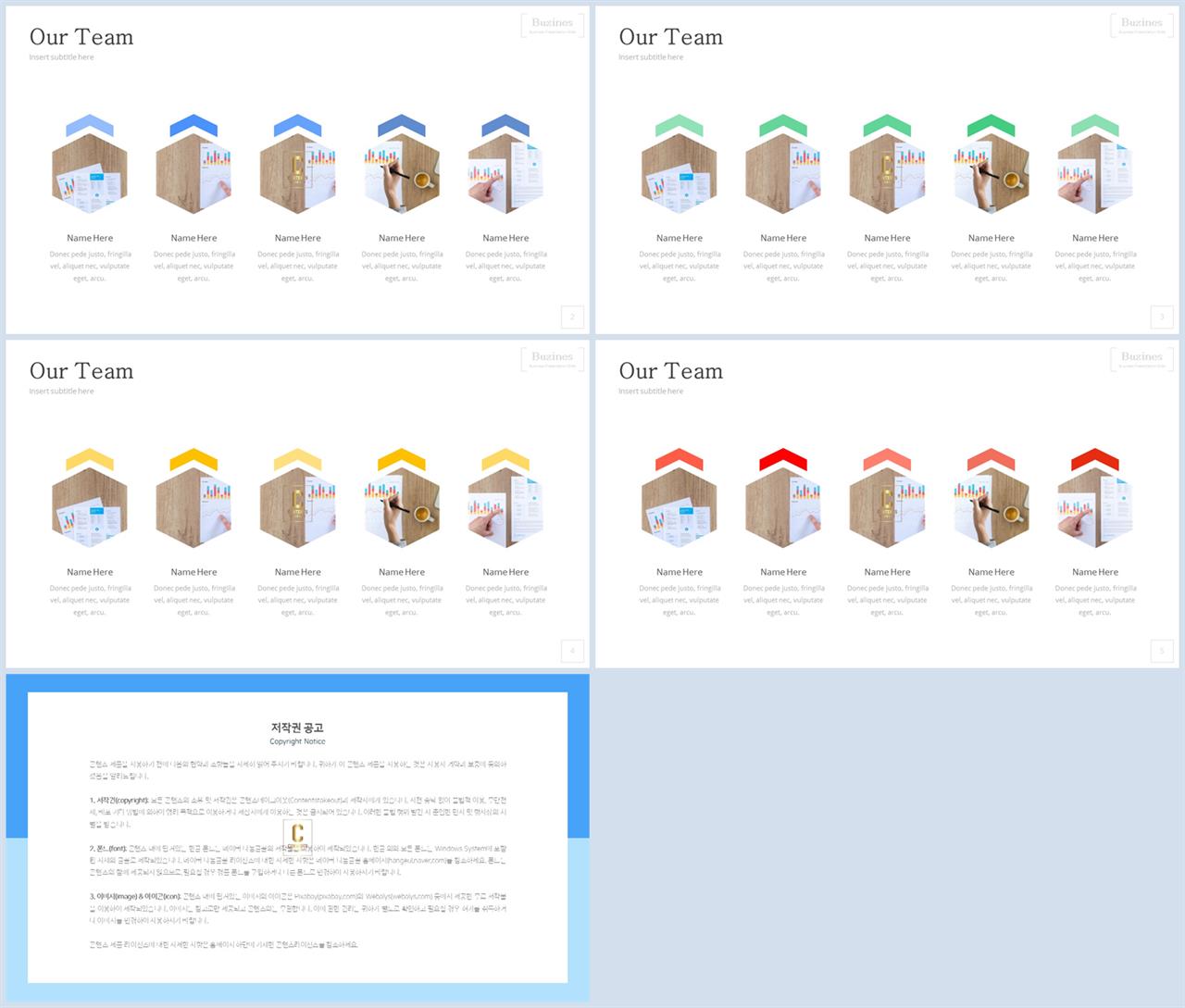The image size is (1185, 1008).
Task: Select second hexagon photo on yellow slide
Action: point(193,507)
